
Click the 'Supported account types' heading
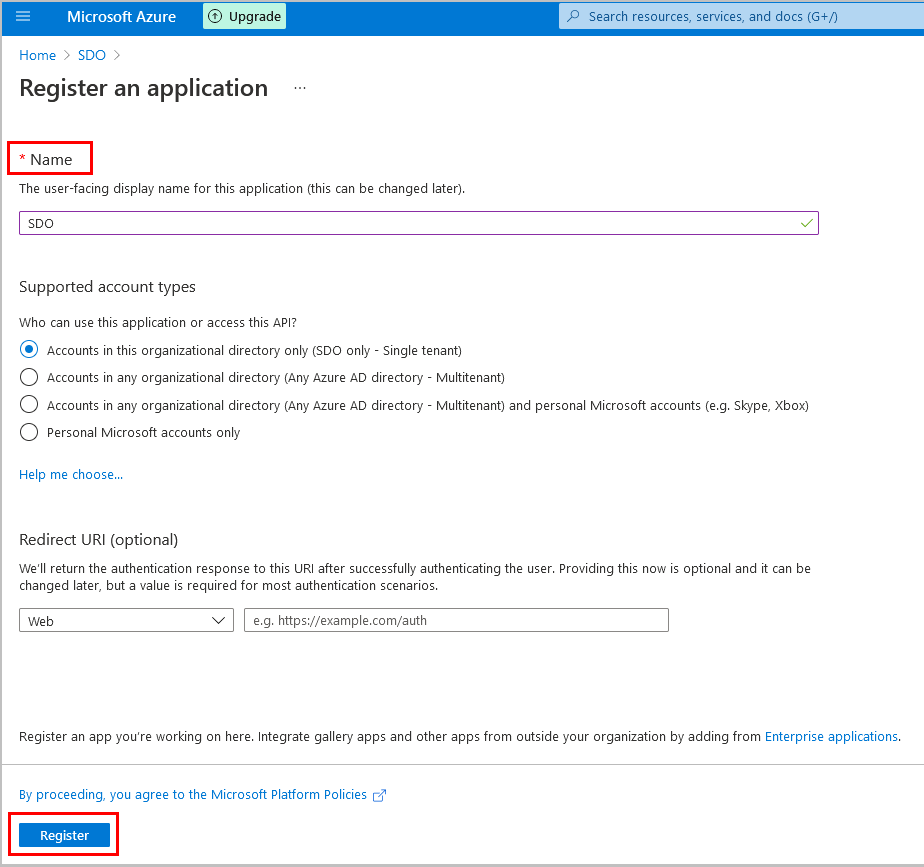tap(107, 287)
